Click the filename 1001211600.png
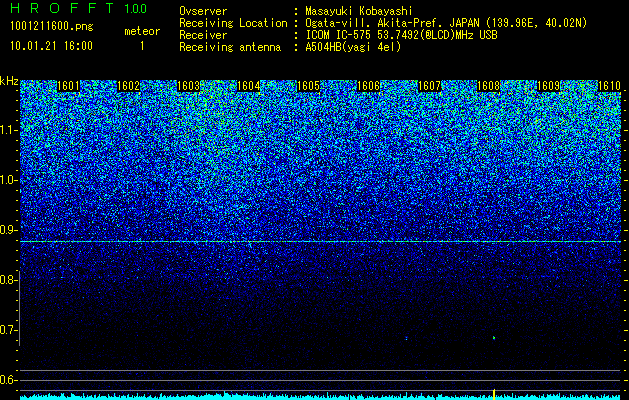The width and height of the screenshot is (629, 400). [x=52, y=27]
